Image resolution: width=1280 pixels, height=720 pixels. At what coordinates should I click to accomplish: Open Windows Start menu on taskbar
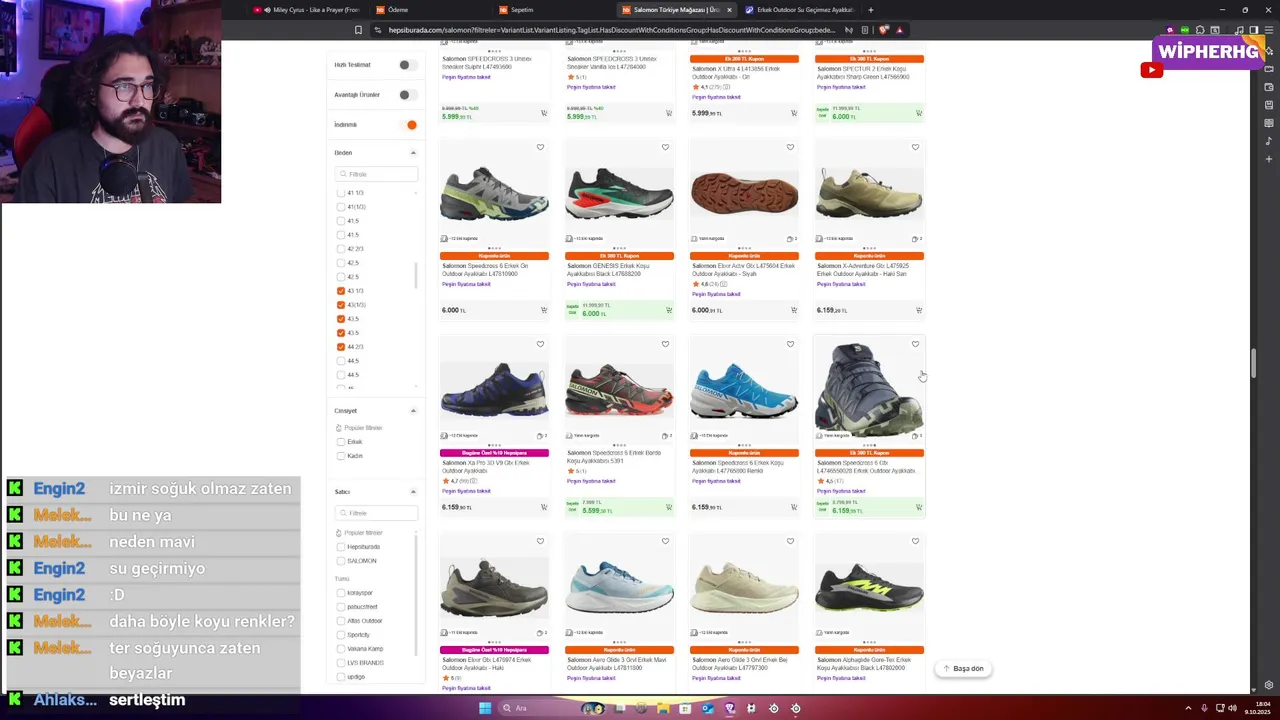[485, 708]
